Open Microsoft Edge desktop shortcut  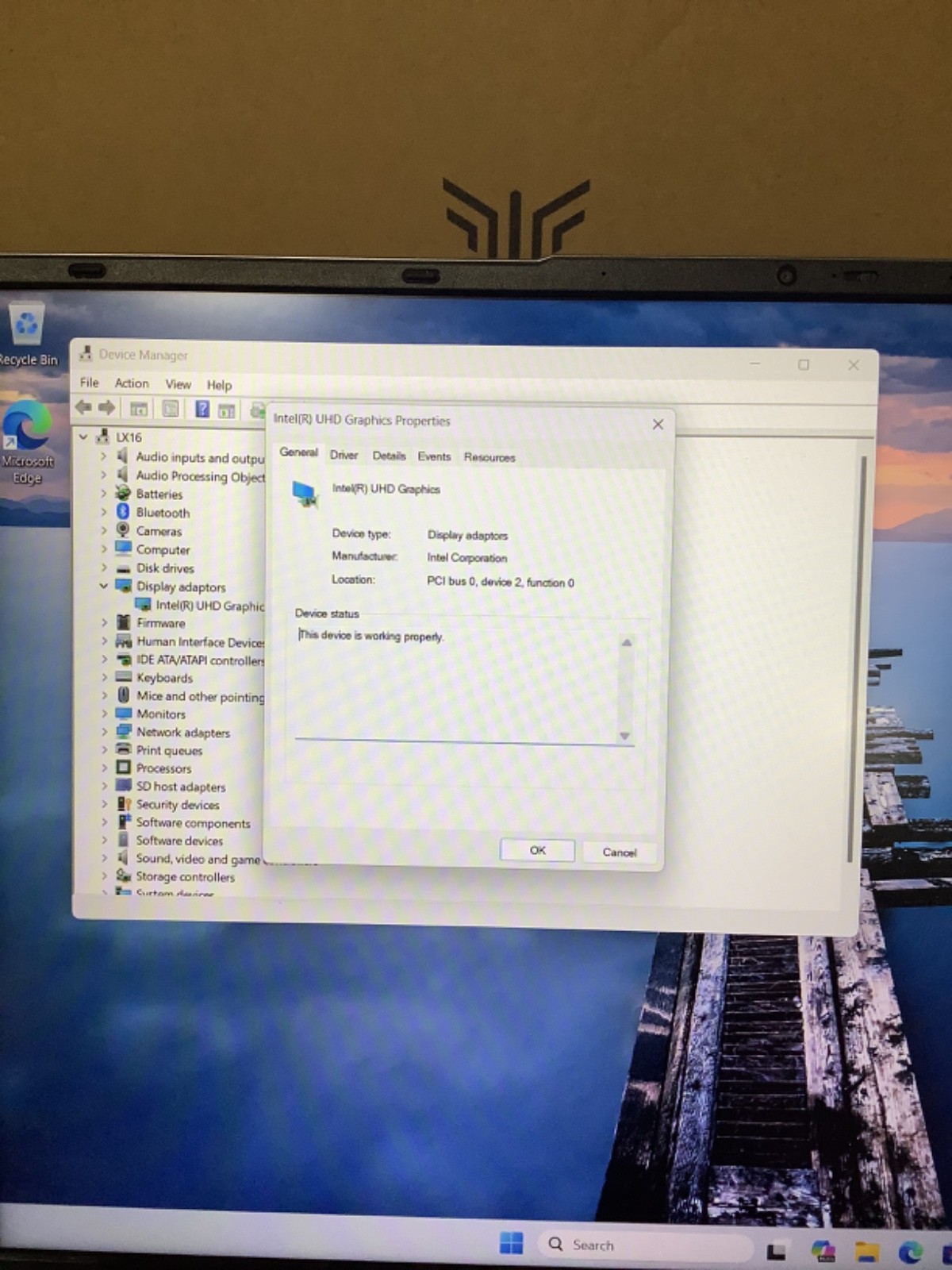28,441
